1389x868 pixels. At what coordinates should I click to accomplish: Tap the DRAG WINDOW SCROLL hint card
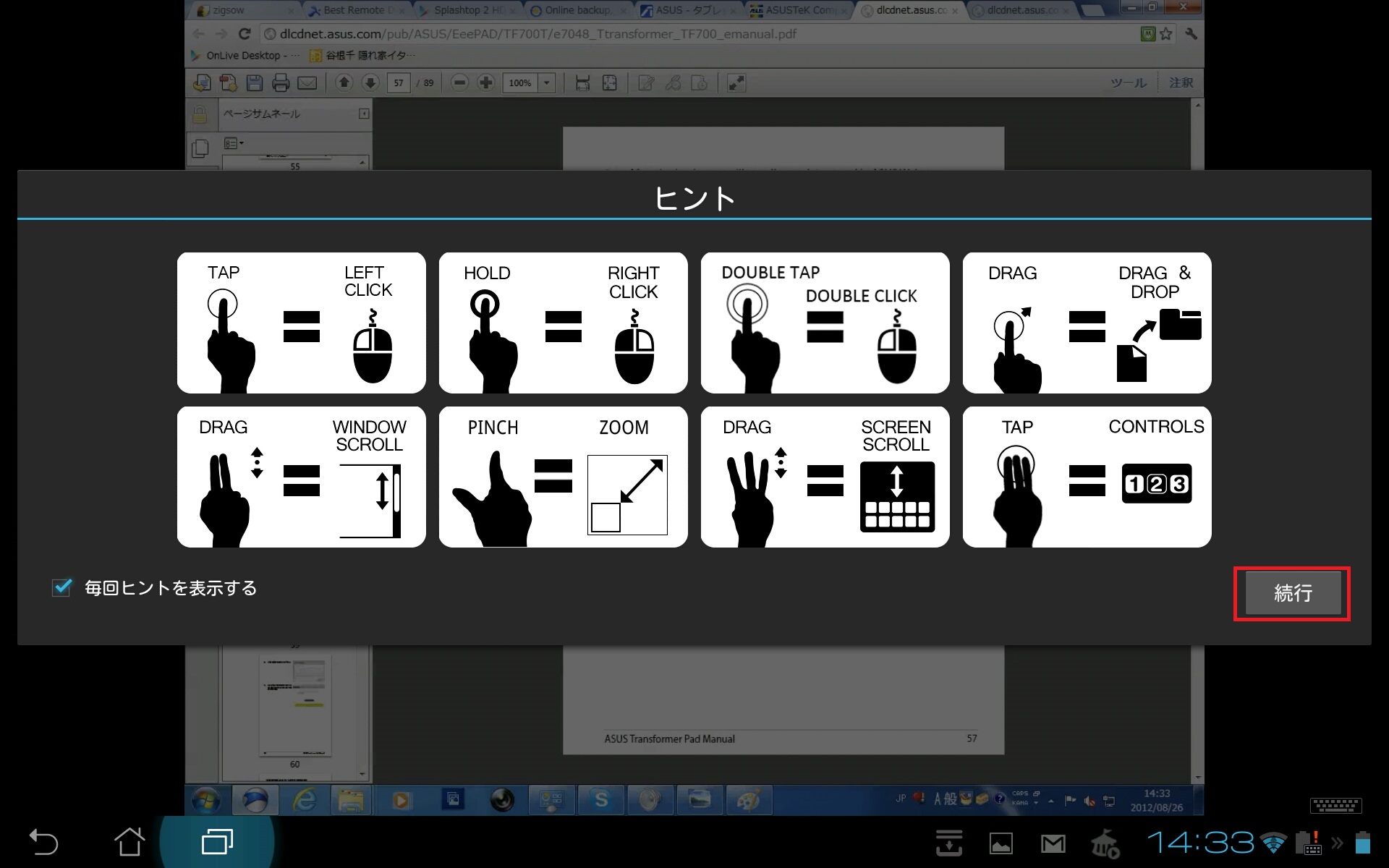[x=301, y=477]
